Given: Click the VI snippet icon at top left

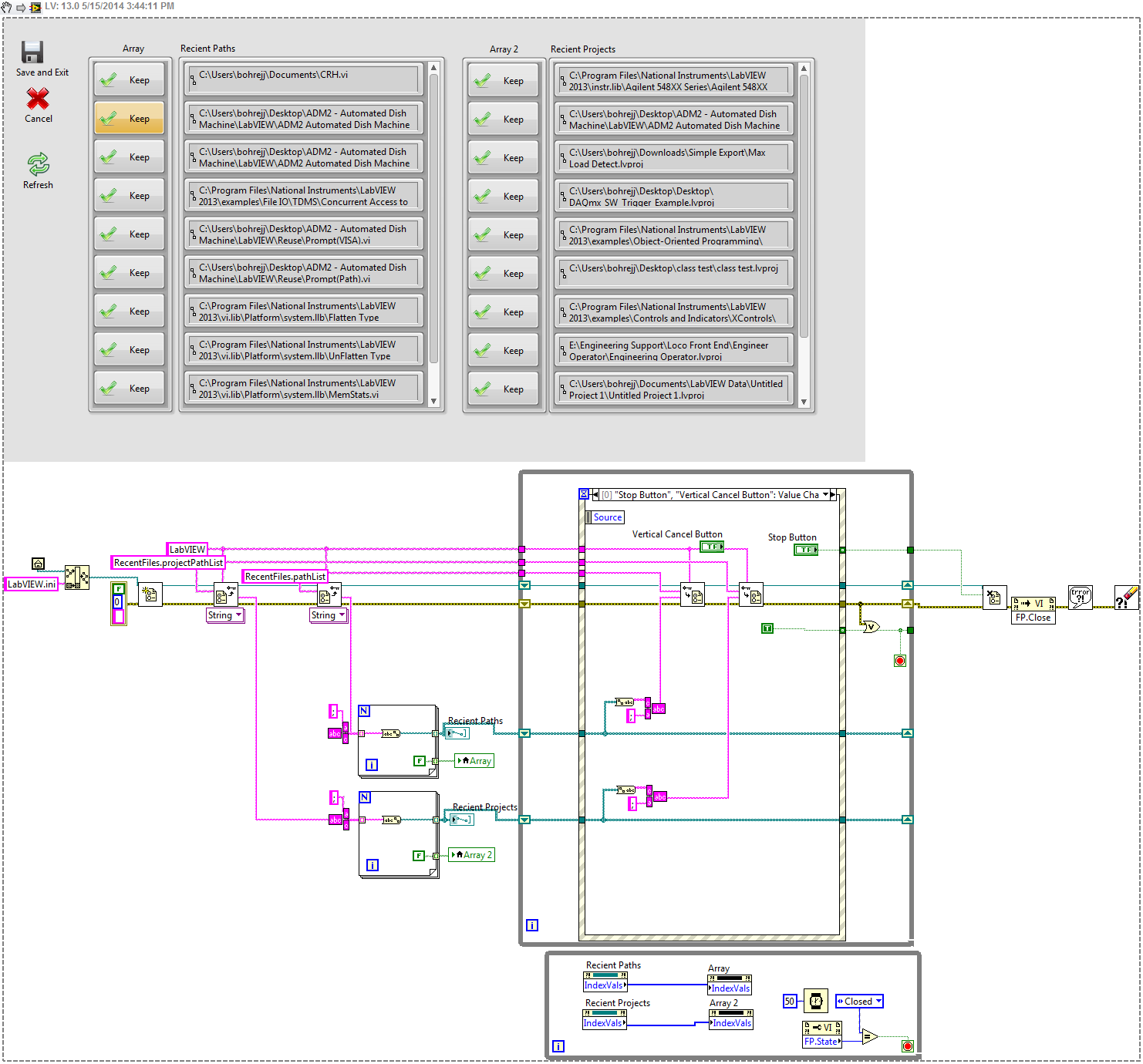Looking at the screenshot, I should click(35, 7).
